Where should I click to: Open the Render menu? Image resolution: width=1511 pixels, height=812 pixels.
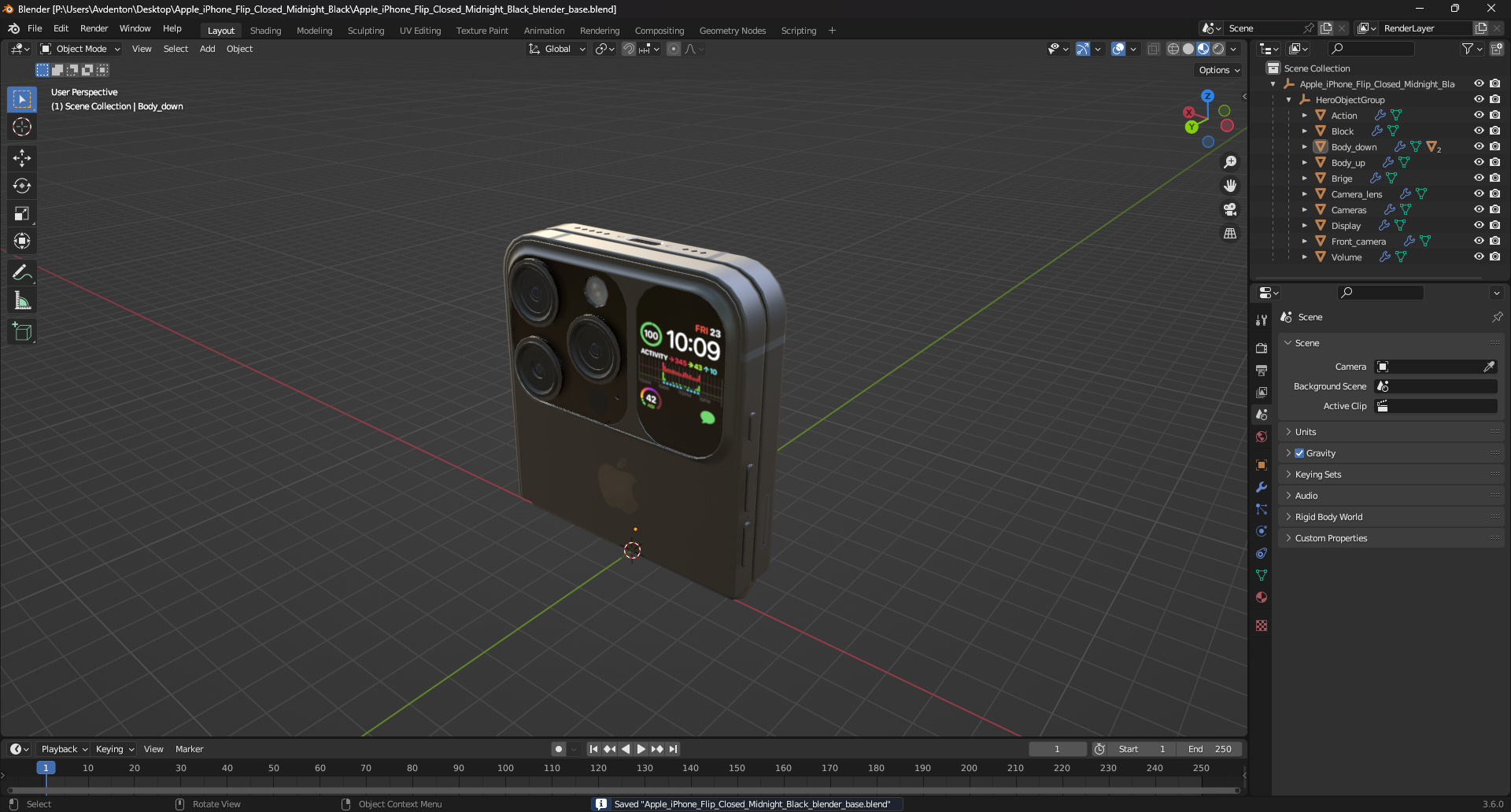(94, 28)
